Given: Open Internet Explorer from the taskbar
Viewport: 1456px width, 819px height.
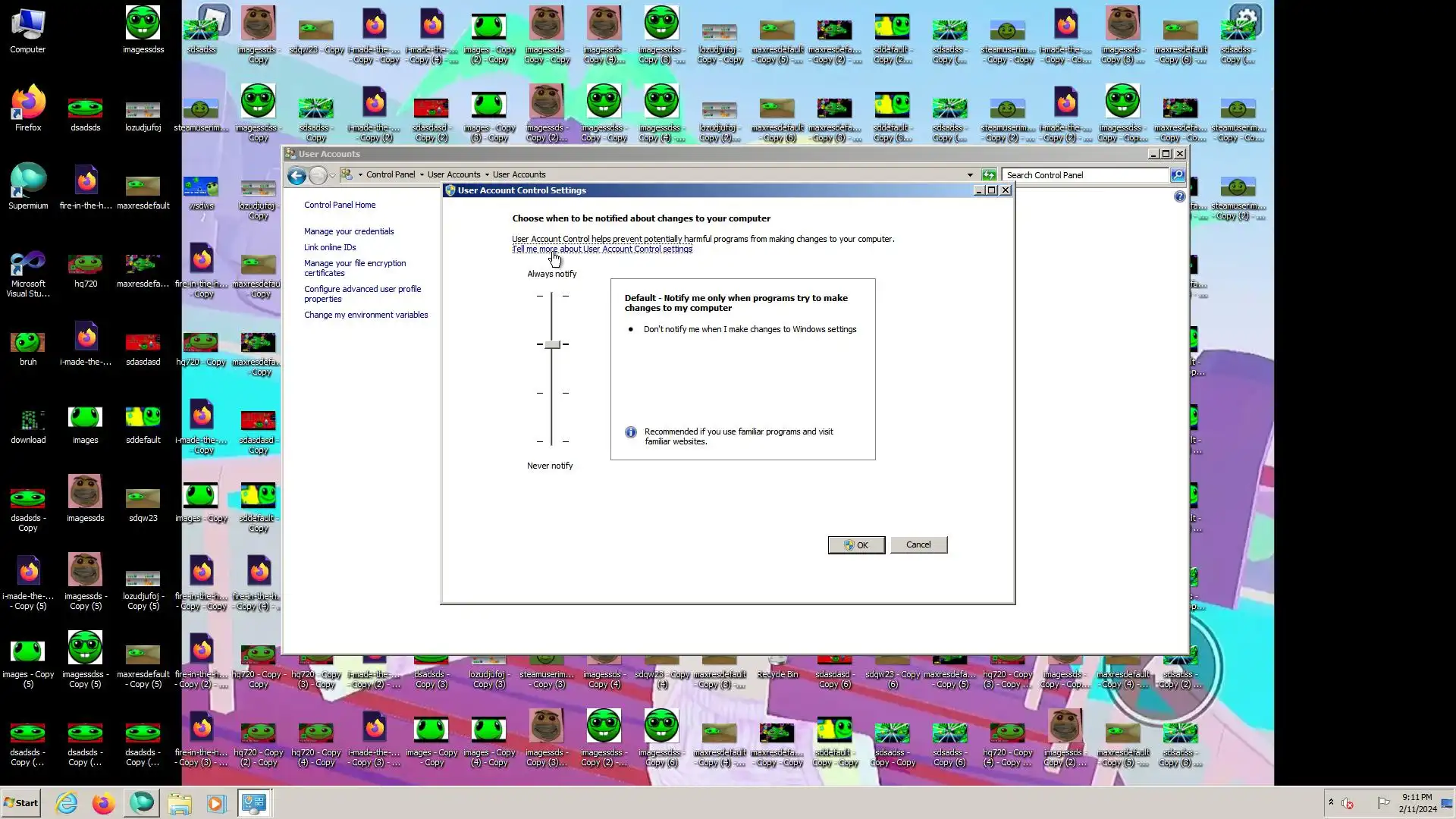Looking at the screenshot, I should [x=67, y=803].
